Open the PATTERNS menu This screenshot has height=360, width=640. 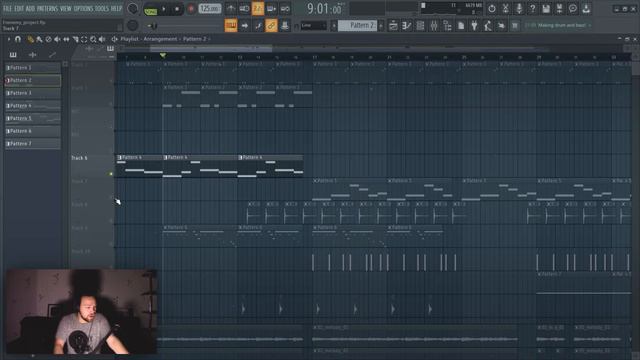click(47, 8)
